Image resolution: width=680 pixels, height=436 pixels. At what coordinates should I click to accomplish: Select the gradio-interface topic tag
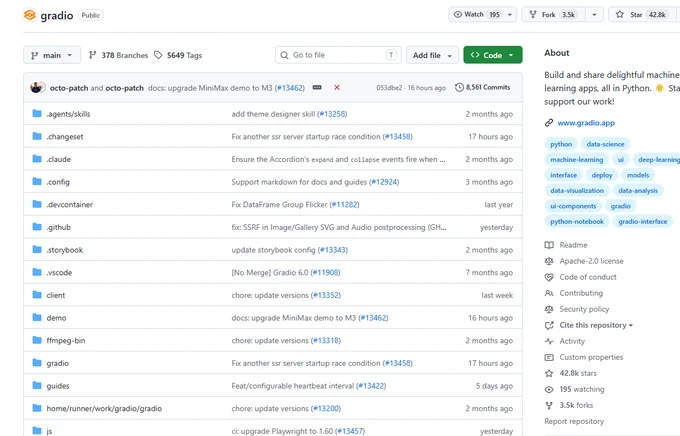643,222
